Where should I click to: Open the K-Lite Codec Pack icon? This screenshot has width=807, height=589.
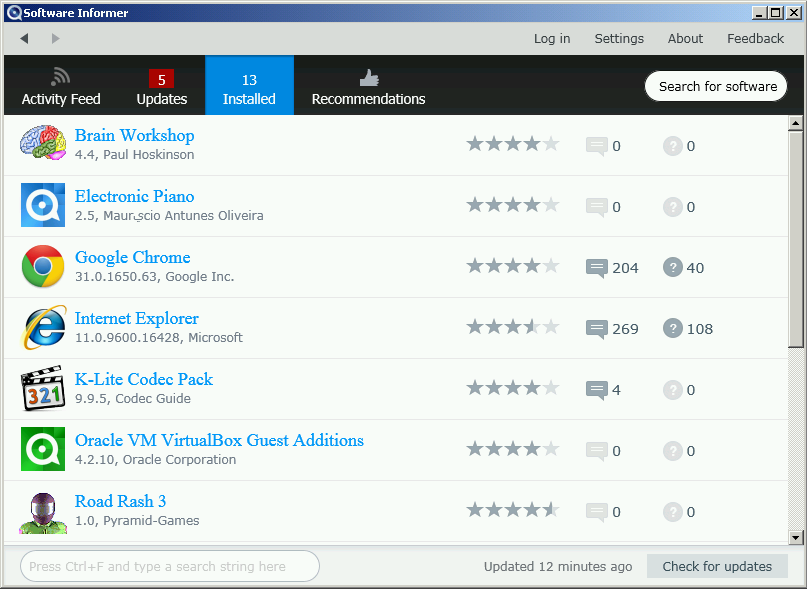43,388
